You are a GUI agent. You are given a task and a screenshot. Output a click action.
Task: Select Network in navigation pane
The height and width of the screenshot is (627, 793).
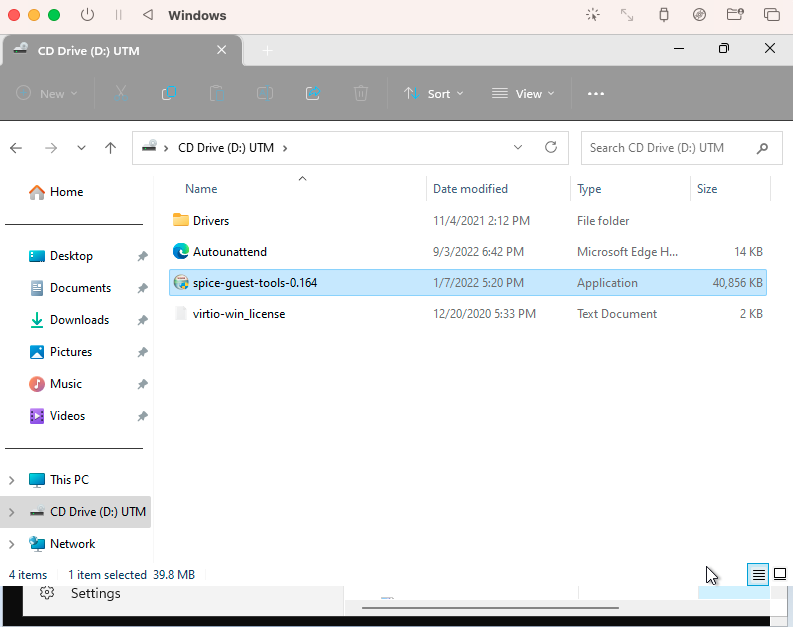click(62, 544)
